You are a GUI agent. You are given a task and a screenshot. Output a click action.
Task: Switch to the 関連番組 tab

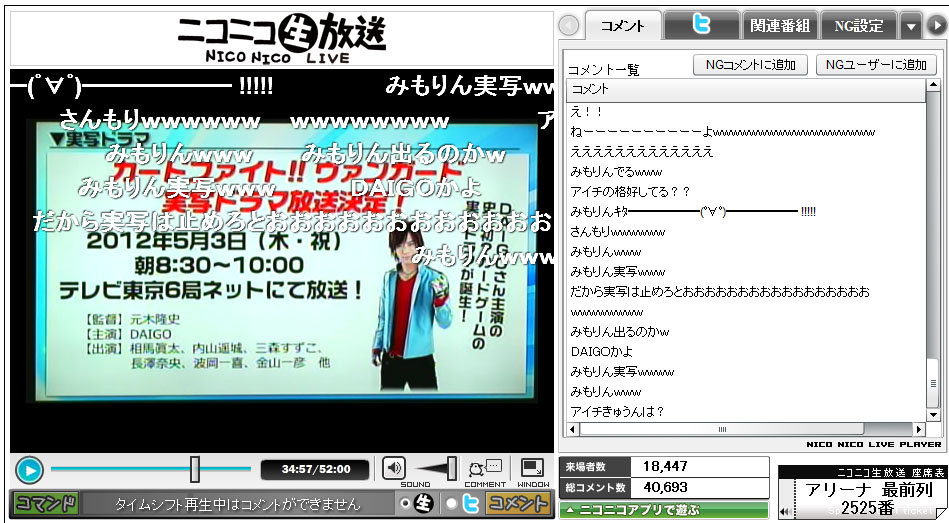780,26
